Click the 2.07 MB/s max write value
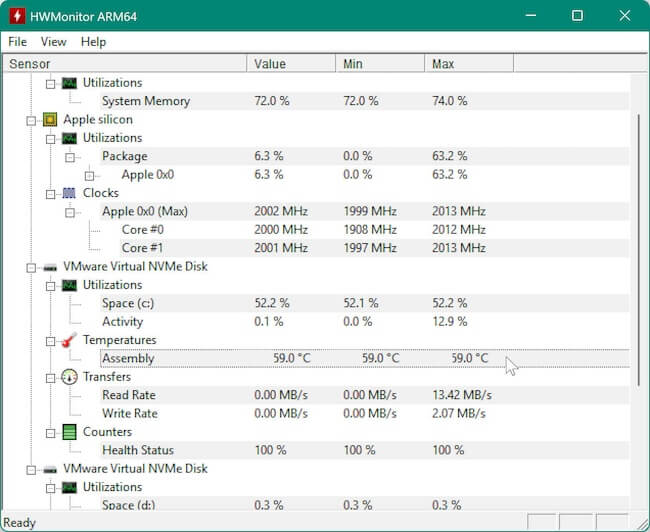 [x=458, y=413]
